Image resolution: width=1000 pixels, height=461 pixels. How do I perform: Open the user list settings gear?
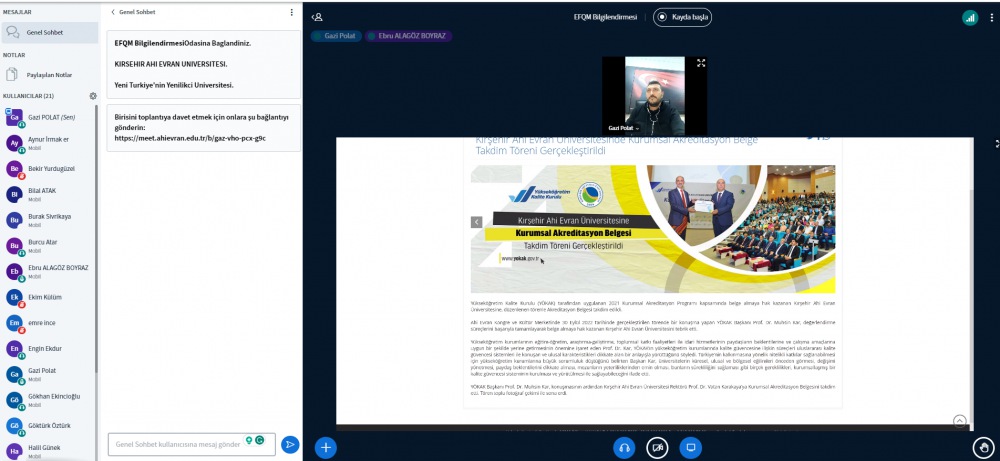tap(93, 96)
